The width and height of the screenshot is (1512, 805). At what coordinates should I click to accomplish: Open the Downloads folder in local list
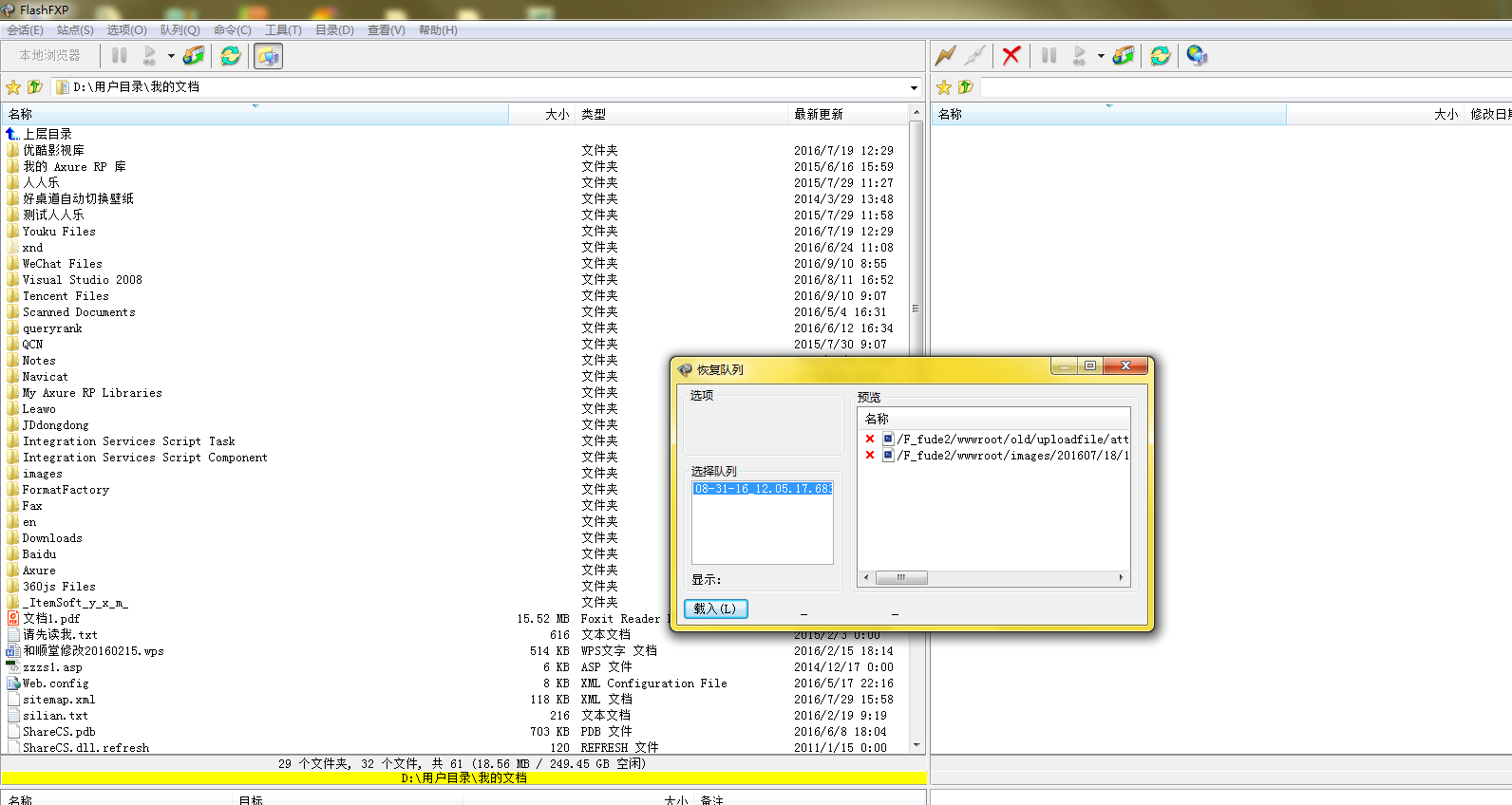coord(52,538)
